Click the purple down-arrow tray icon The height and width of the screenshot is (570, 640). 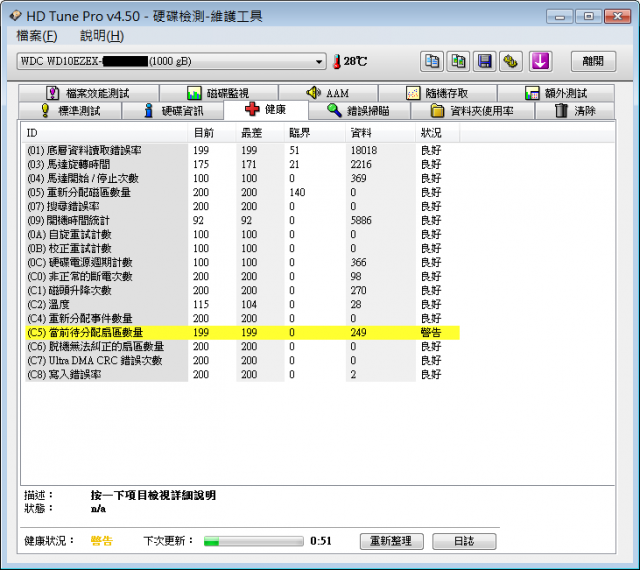[540, 62]
